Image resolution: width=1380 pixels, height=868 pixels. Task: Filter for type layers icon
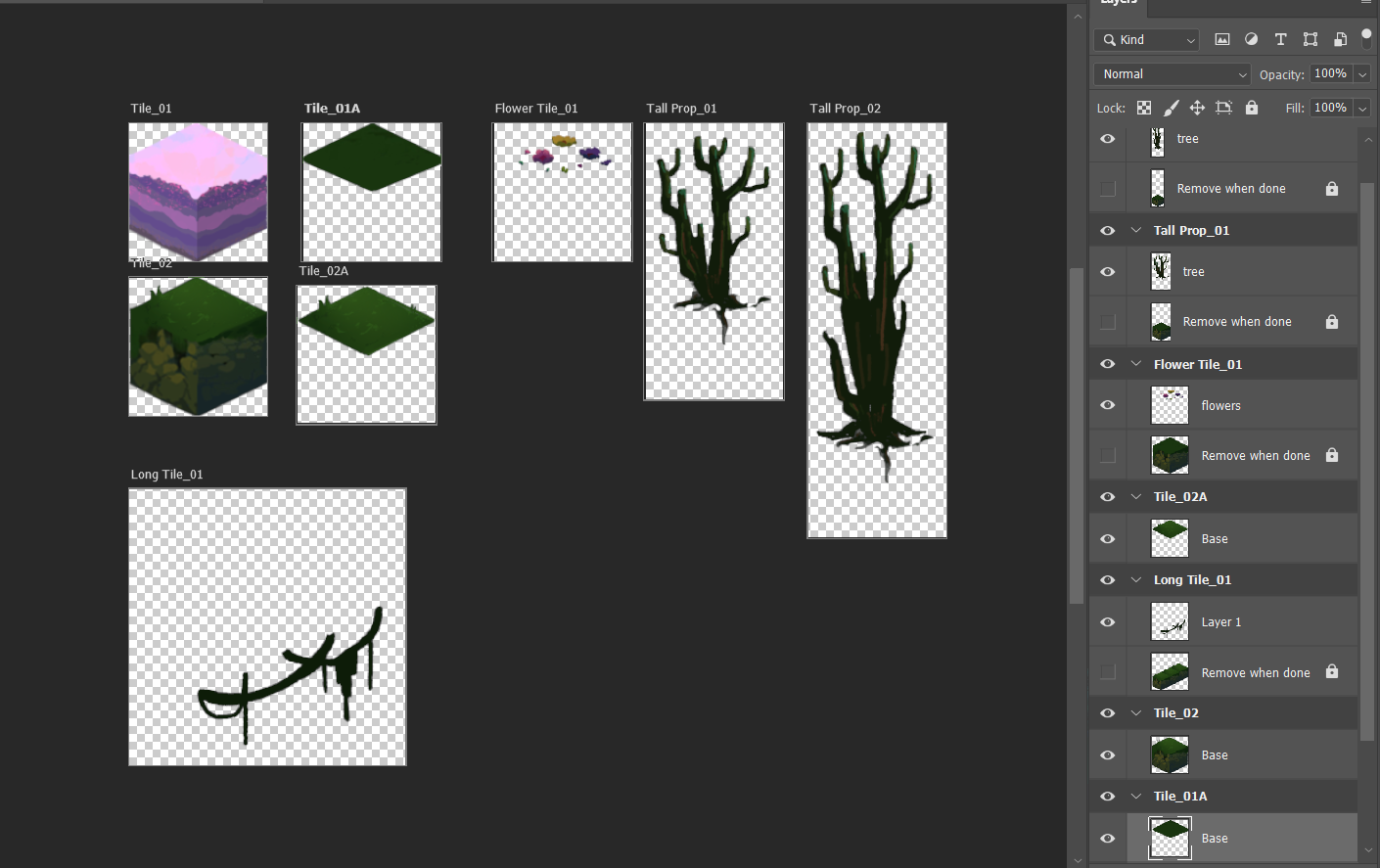[1280, 40]
